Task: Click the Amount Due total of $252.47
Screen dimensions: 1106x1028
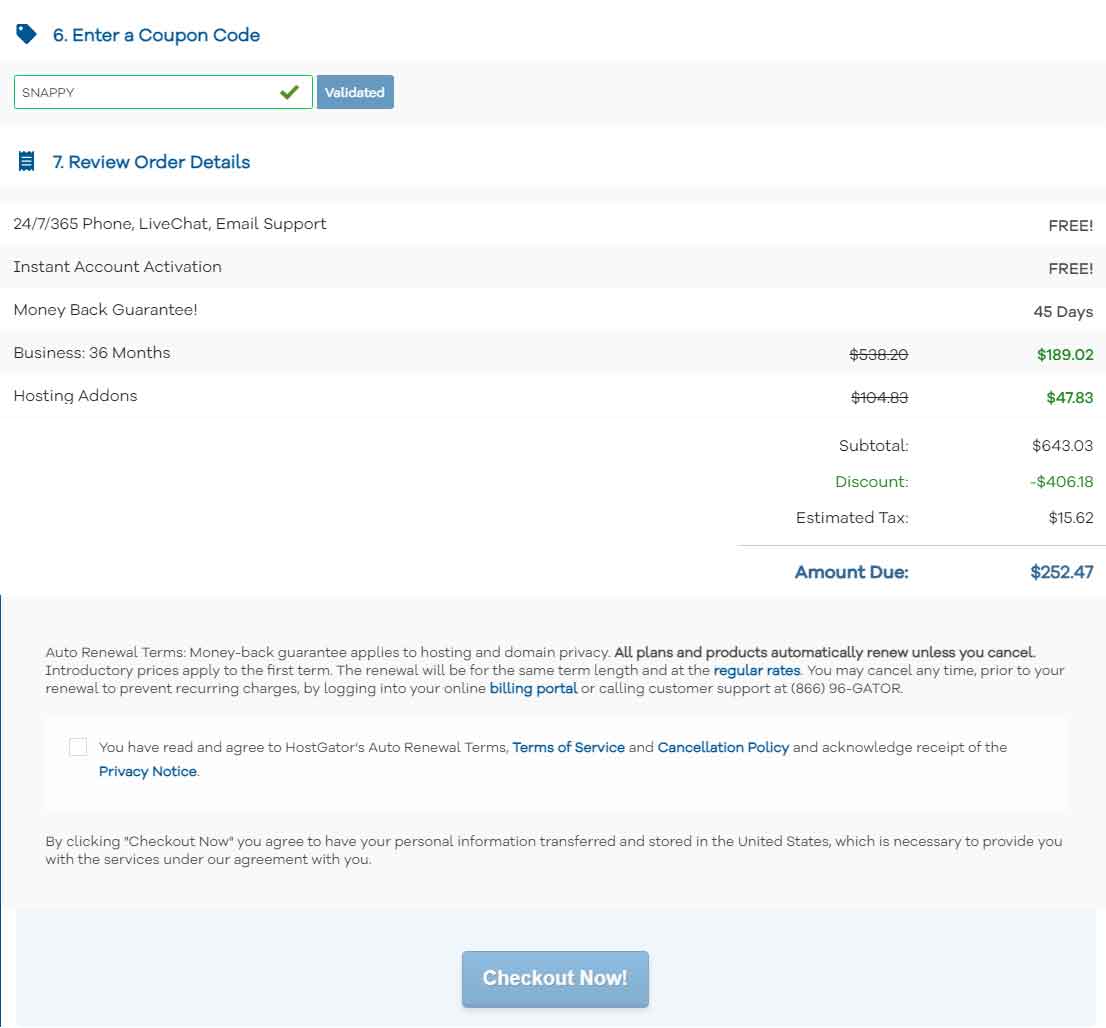Action: pyautogui.click(x=1061, y=572)
